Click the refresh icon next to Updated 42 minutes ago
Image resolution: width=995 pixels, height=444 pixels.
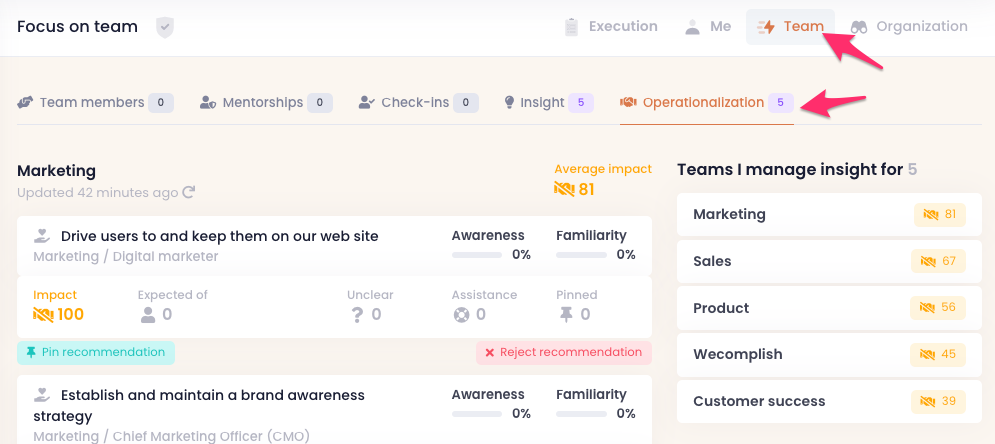point(188,192)
